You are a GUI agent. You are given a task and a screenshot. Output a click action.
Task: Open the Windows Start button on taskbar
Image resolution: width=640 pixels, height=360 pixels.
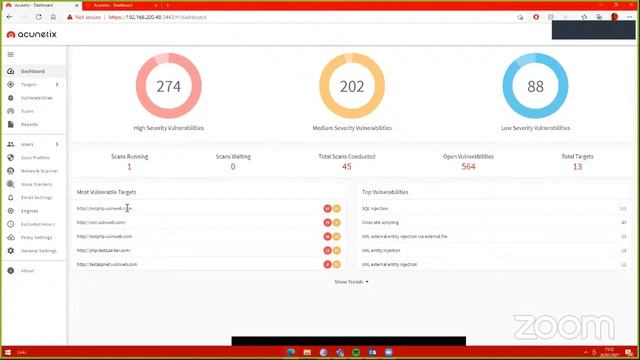click(8, 352)
